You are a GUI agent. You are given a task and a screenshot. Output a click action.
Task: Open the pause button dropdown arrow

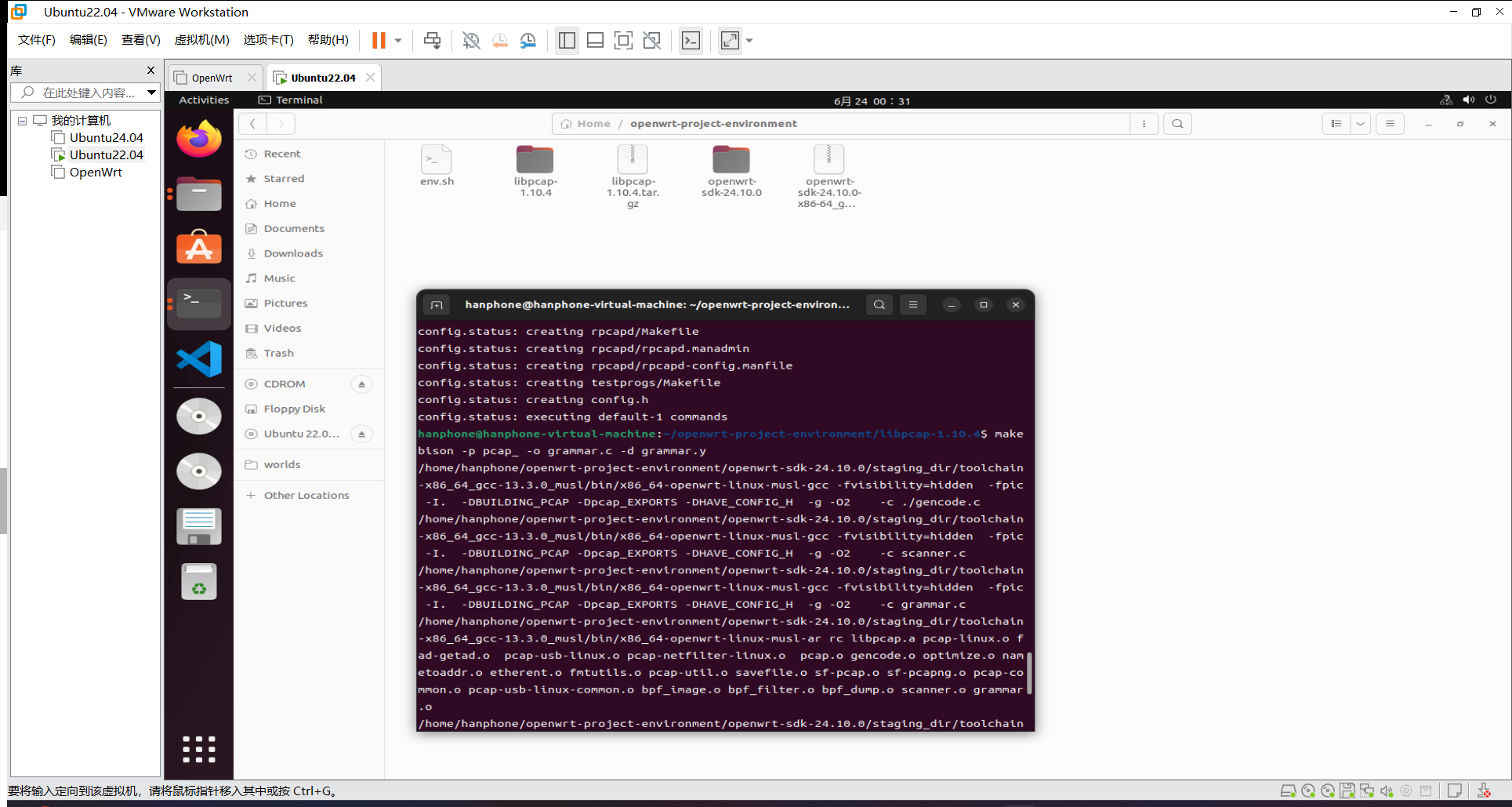(398, 41)
